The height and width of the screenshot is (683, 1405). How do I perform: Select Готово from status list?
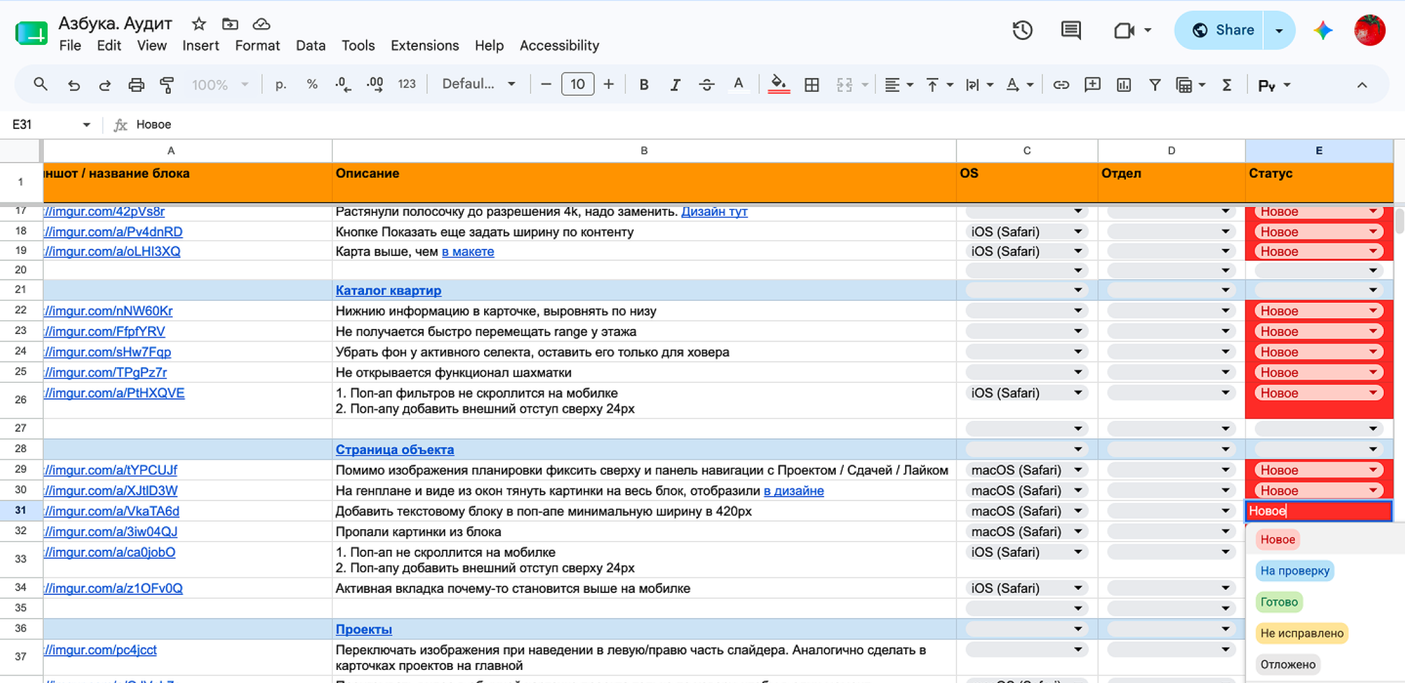pyautogui.click(x=1279, y=602)
